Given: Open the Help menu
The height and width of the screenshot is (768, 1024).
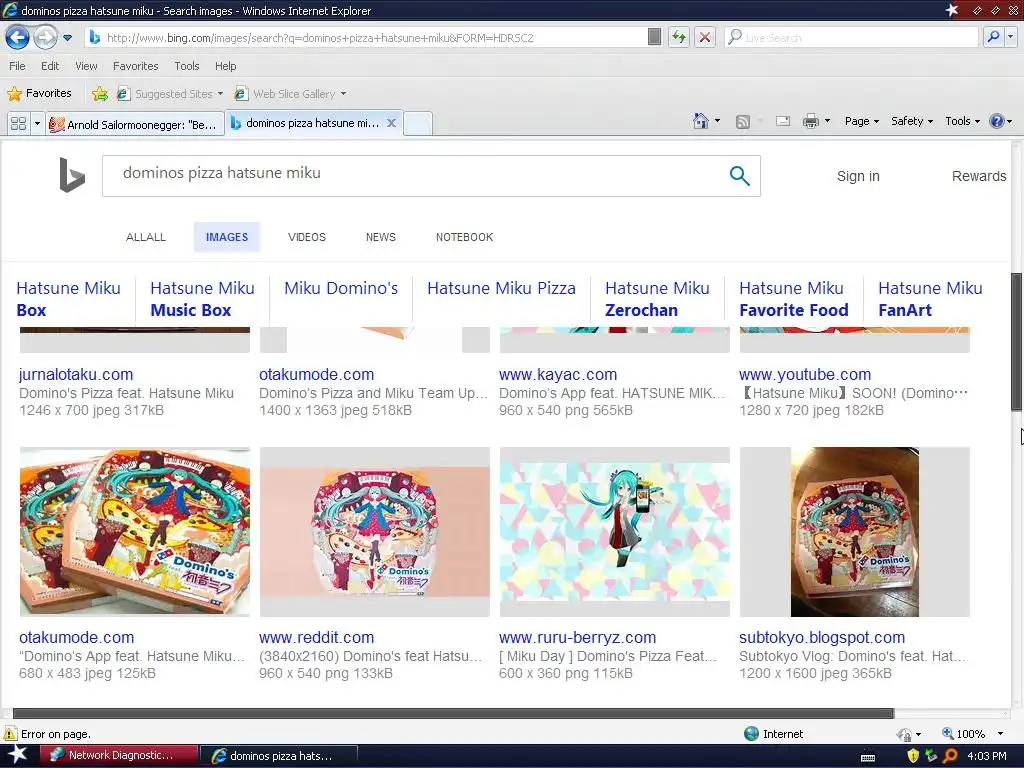Looking at the screenshot, I should (x=225, y=66).
